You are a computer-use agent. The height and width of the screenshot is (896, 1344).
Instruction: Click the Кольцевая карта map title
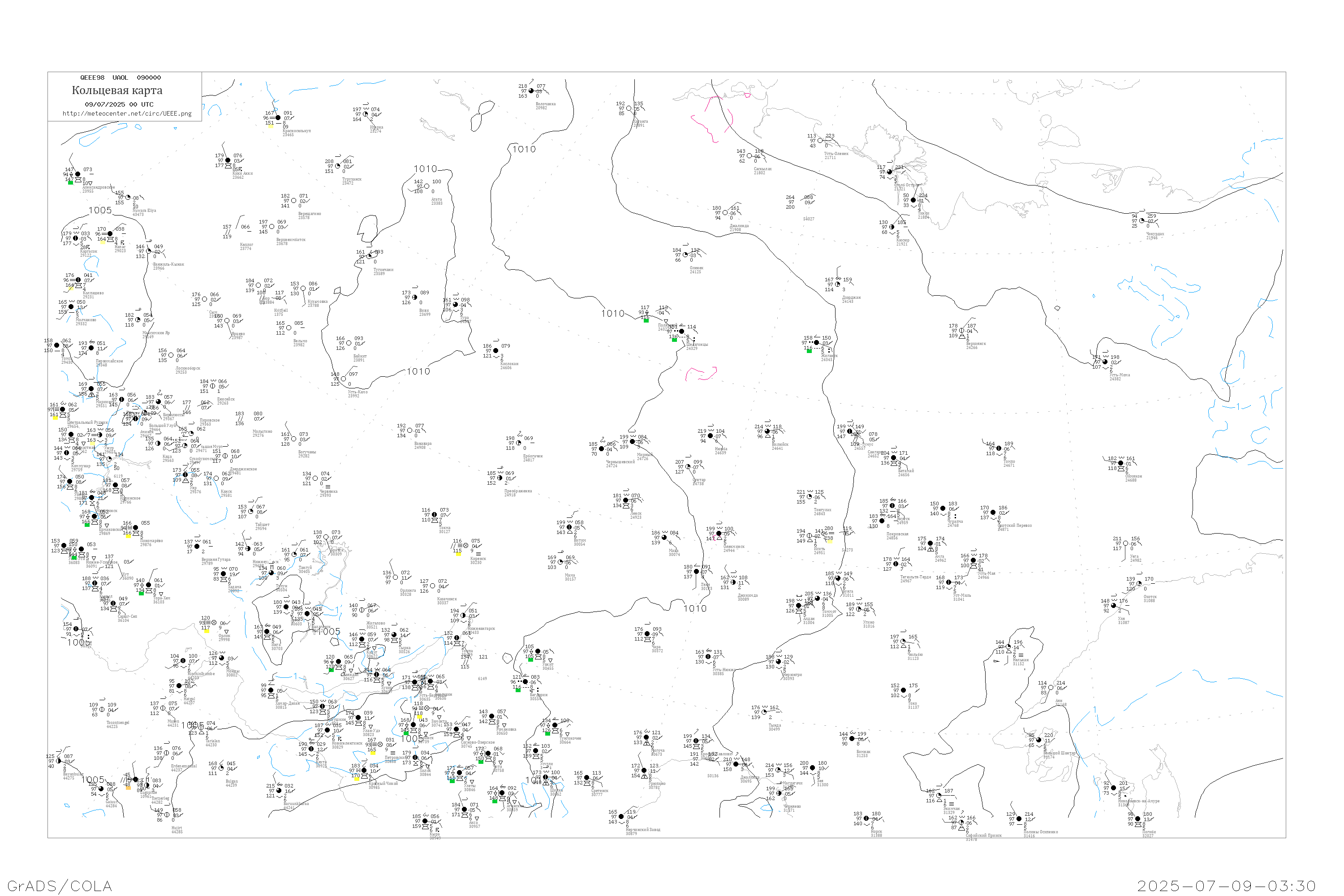coord(117,90)
